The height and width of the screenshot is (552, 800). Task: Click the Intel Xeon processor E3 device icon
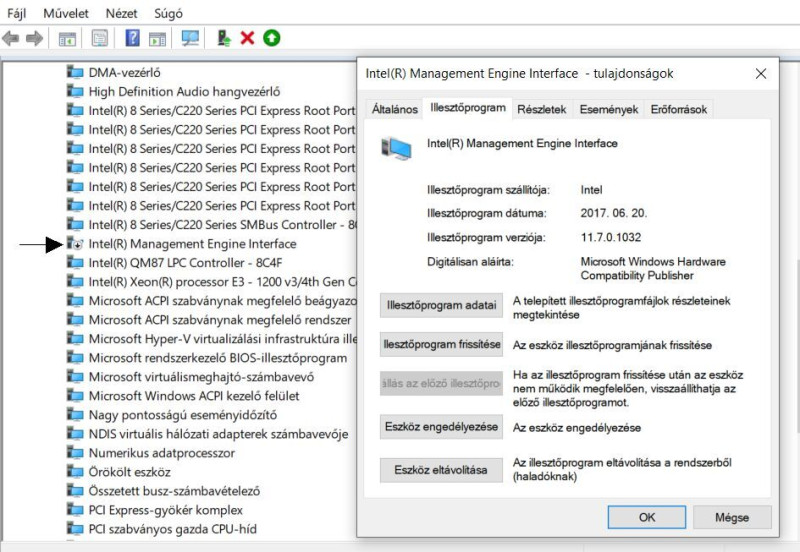point(75,281)
